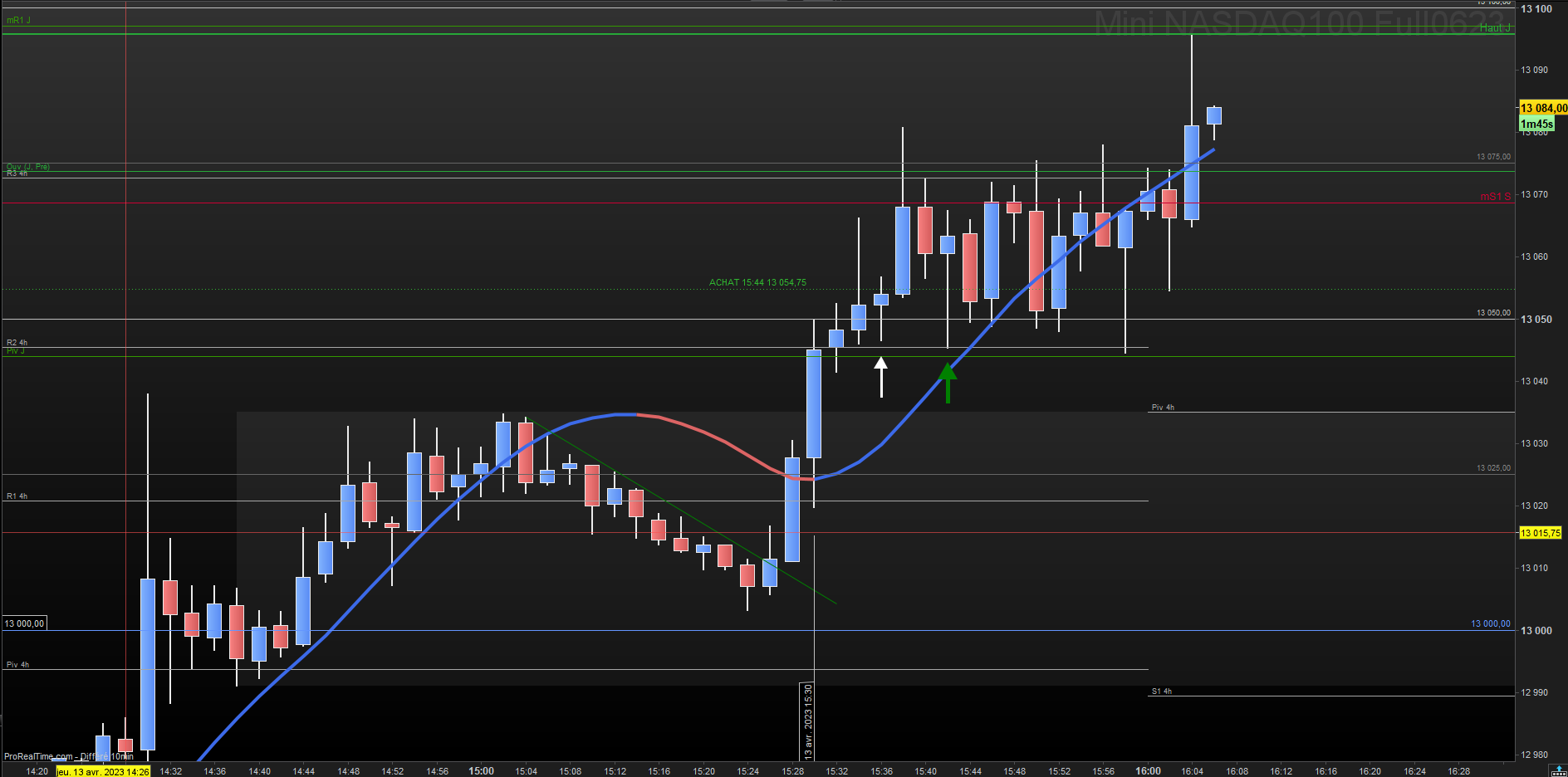Click the 13 090 value on the price axis
This screenshot has height=777, width=1568.
click(x=1535, y=70)
